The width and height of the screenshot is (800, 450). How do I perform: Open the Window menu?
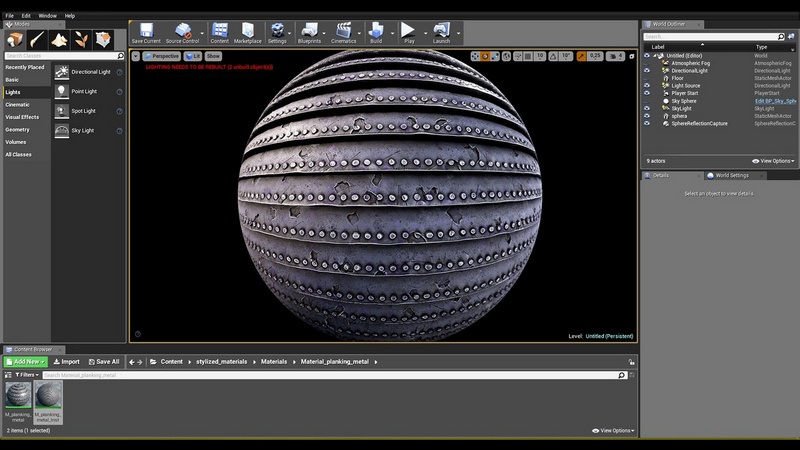click(47, 16)
